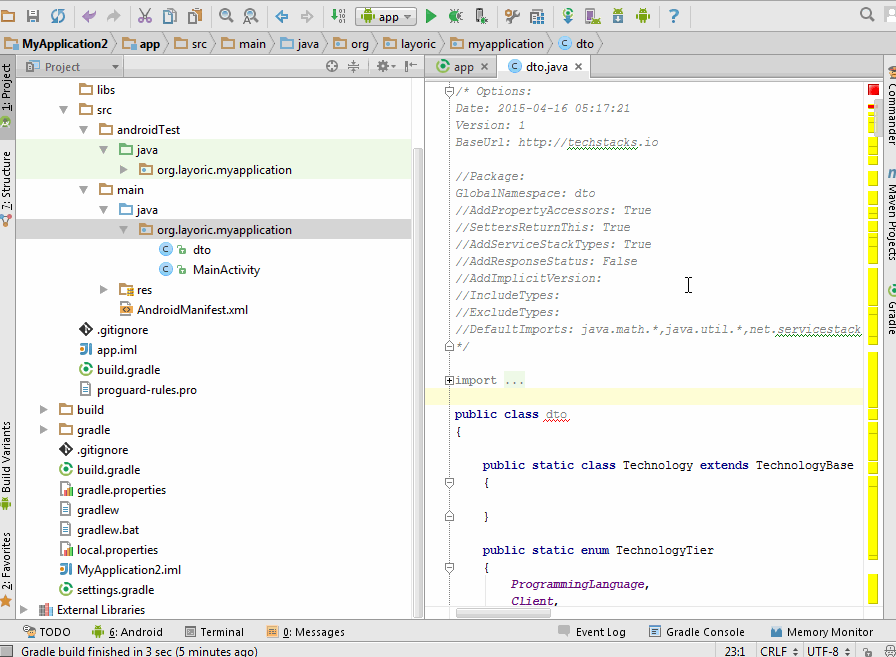This screenshot has height=657, width=896.
Task: Click the CRLF line separator selector
Action: 778,651
